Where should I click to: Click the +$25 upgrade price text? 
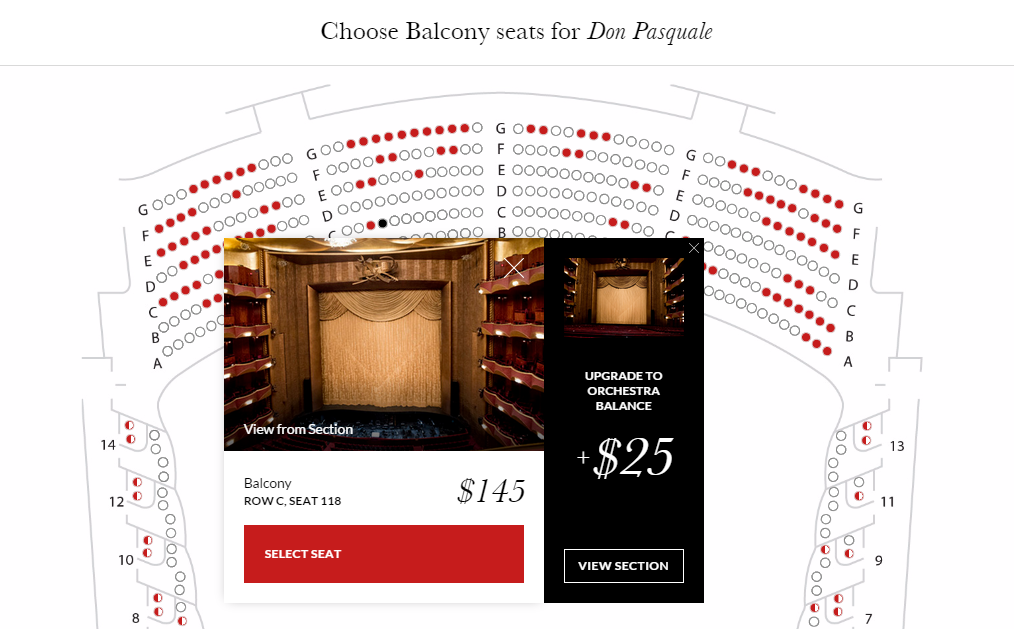coord(624,455)
